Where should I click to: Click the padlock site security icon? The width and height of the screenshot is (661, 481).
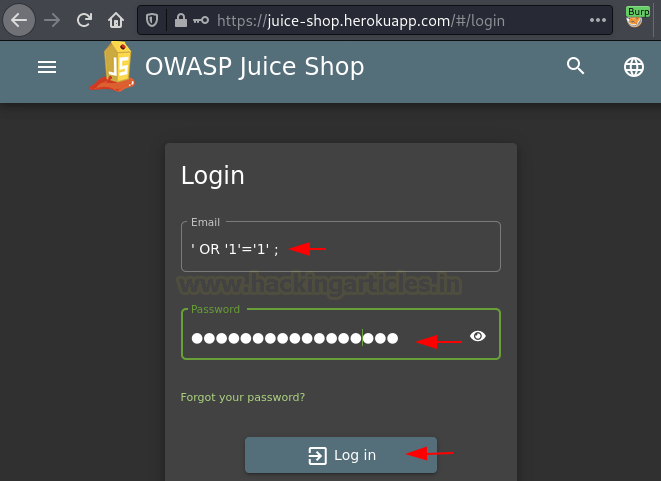coord(181,20)
